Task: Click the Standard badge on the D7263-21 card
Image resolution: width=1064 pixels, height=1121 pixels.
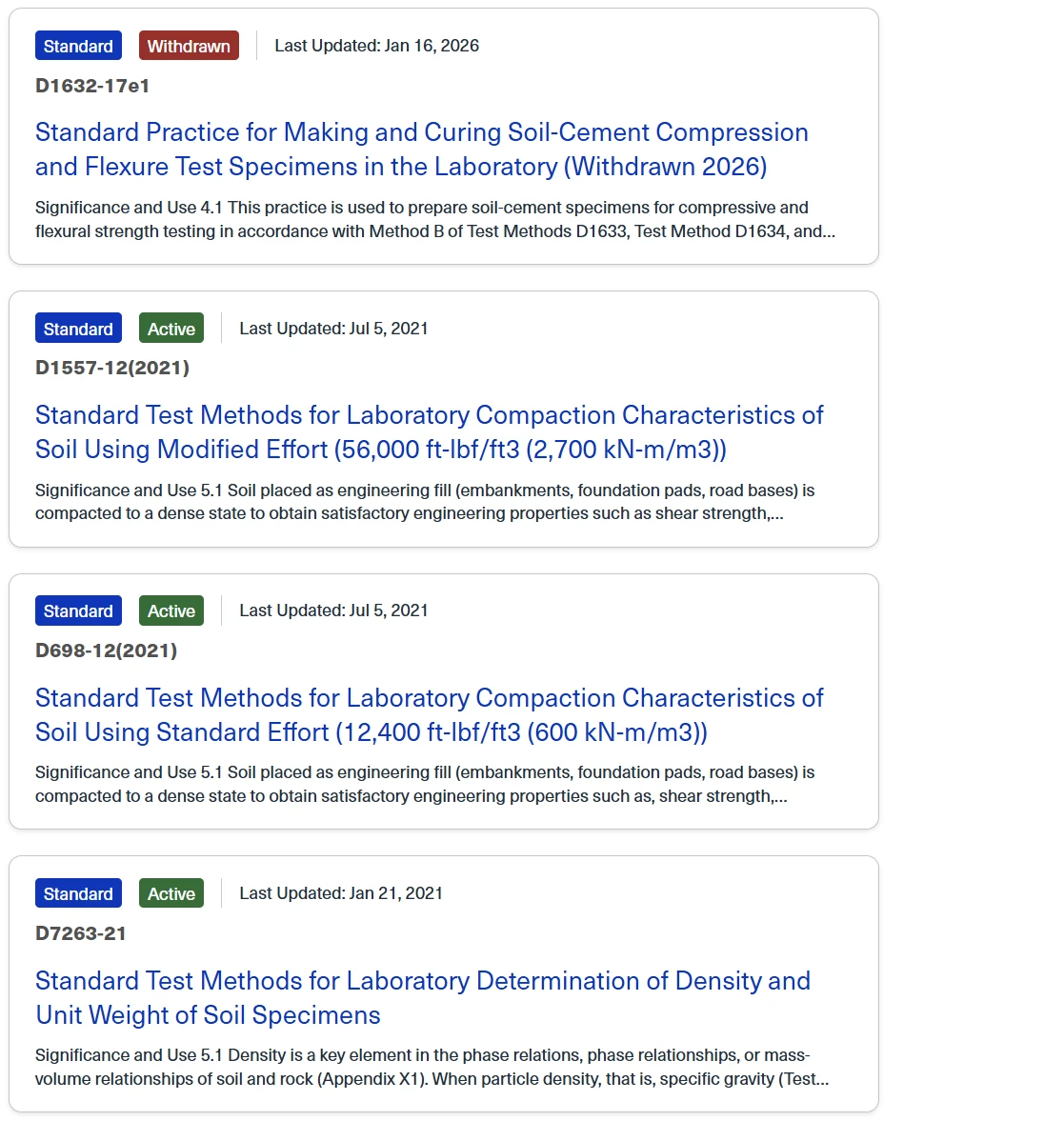Action: click(78, 893)
